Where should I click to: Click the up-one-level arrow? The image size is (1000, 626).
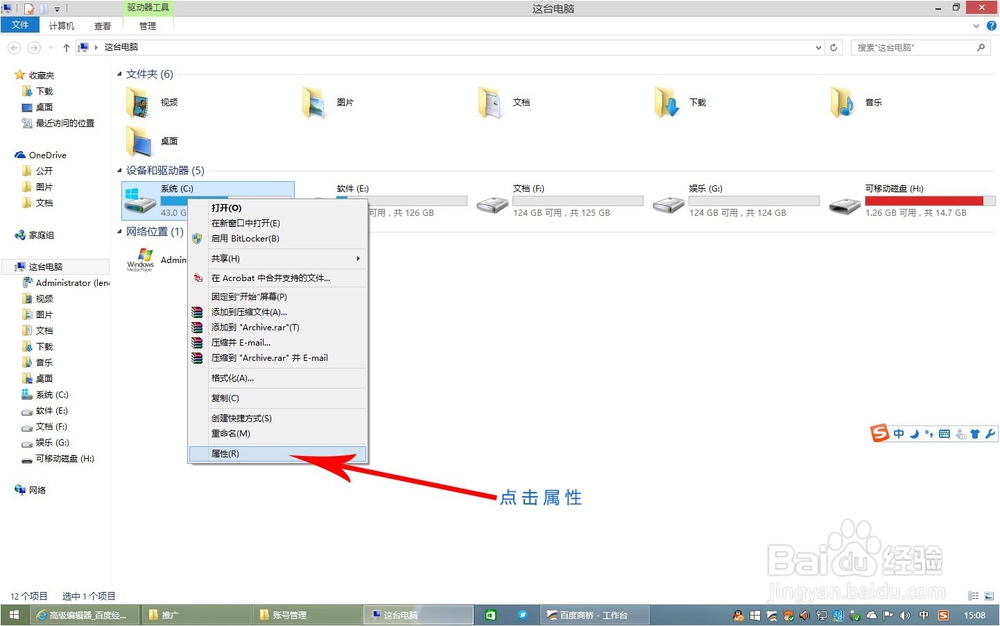click(x=66, y=47)
